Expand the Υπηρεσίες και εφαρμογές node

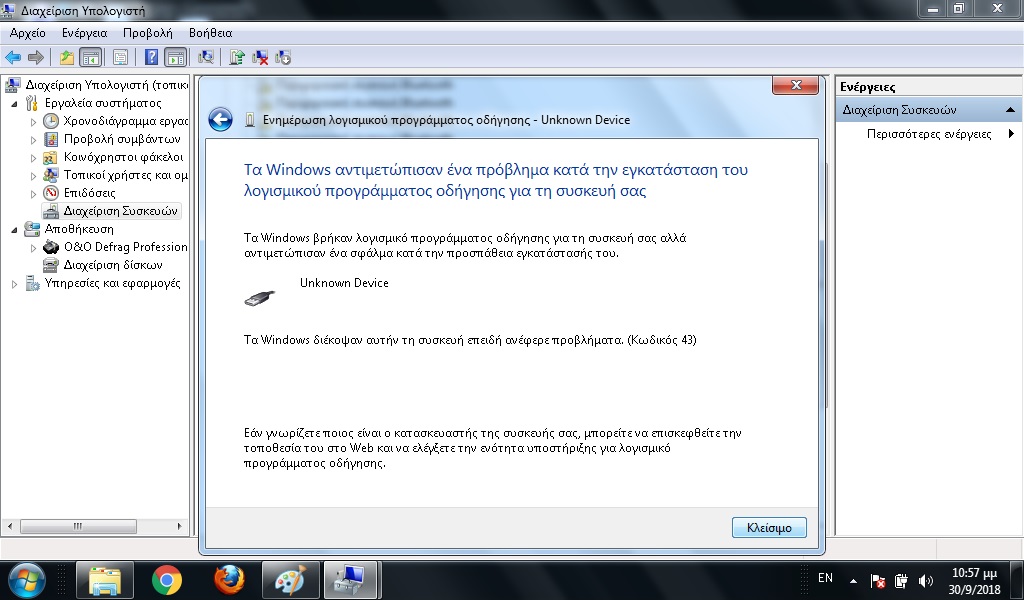point(14,283)
